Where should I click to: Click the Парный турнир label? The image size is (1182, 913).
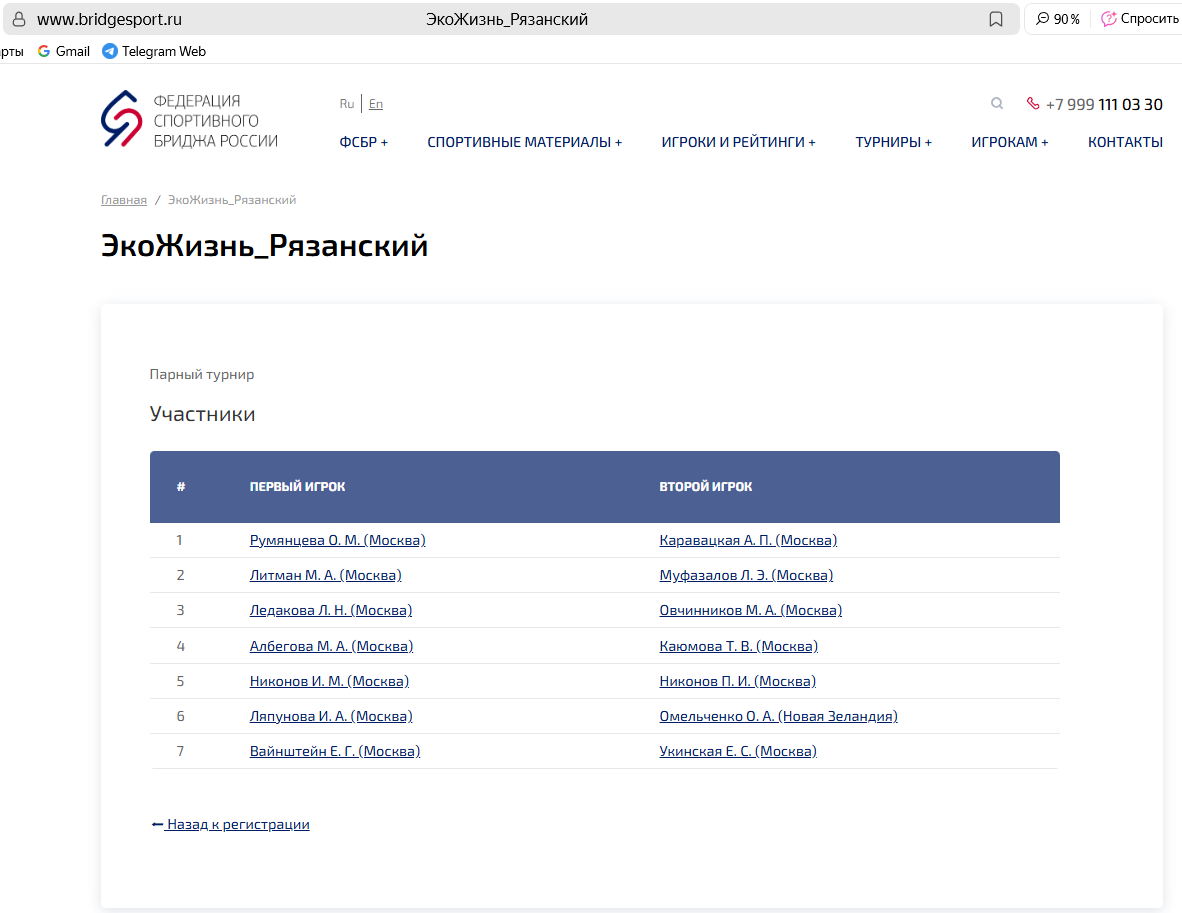[202, 375]
